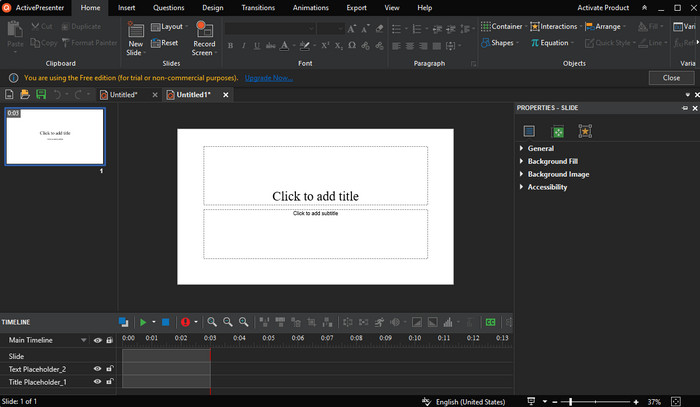Click the New Slide icon
The width and height of the screenshot is (700, 407).
click(x=135, y=29)
